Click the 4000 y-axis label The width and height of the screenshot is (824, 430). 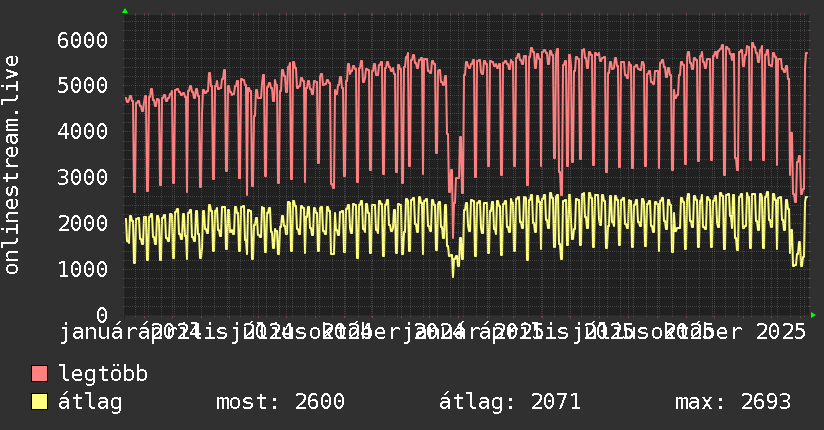coord(83,131)
